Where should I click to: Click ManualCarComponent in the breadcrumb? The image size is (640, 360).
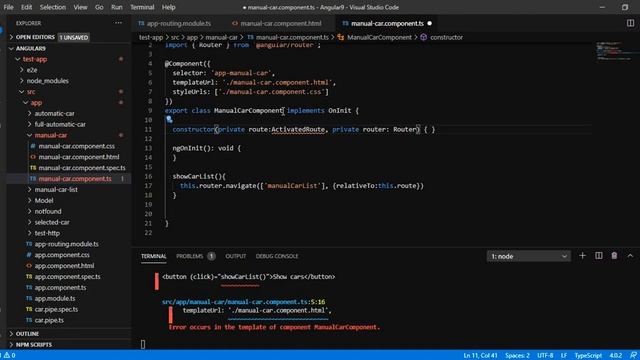pos(379,38)
